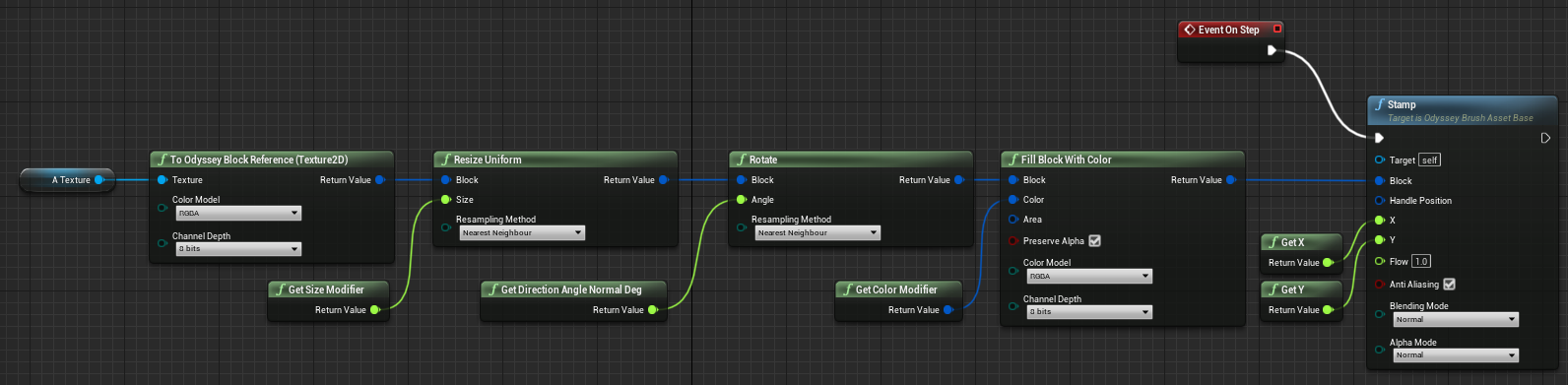Select the Get Color Modifier node title

[x=896, y=289]
